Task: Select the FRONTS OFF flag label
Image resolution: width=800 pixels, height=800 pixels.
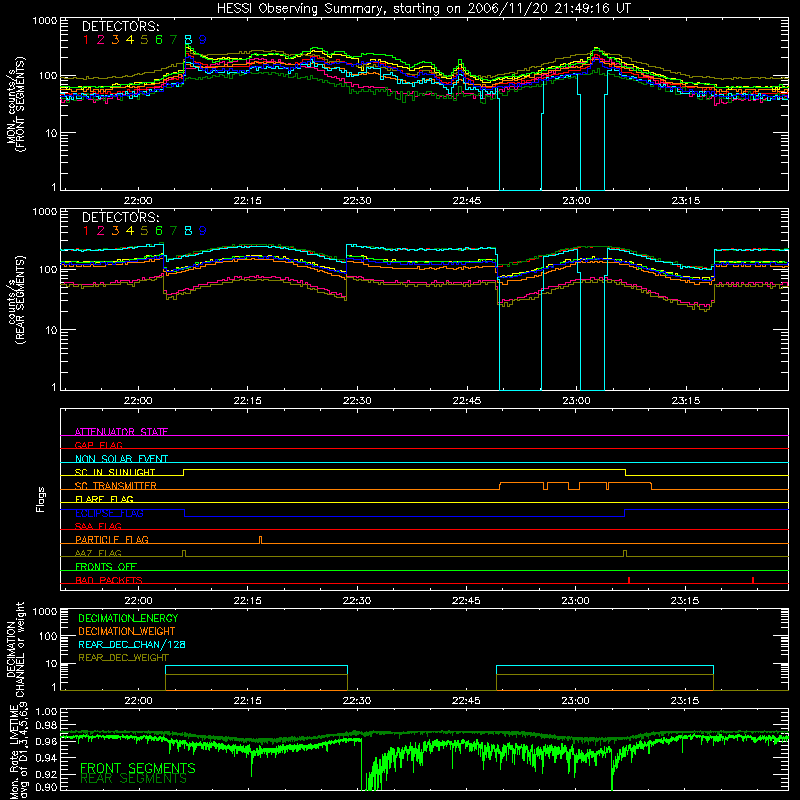Action: click(x=106, y=566)
